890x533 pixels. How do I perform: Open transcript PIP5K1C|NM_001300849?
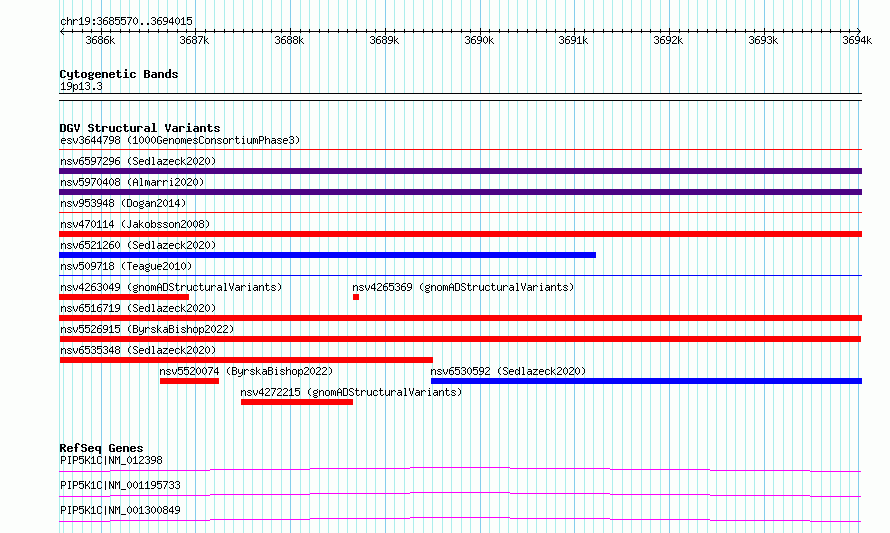[x=120, y=510]
